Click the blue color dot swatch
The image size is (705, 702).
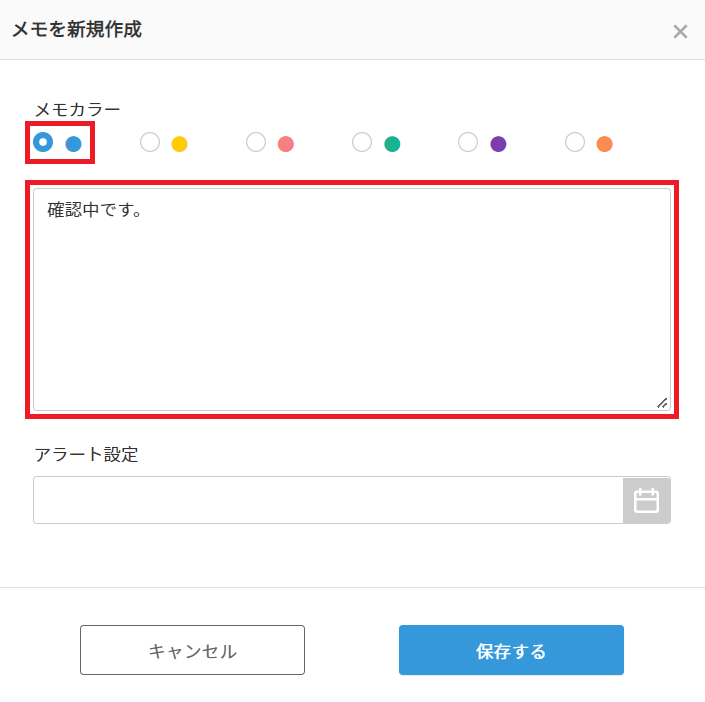coord(73,144)
